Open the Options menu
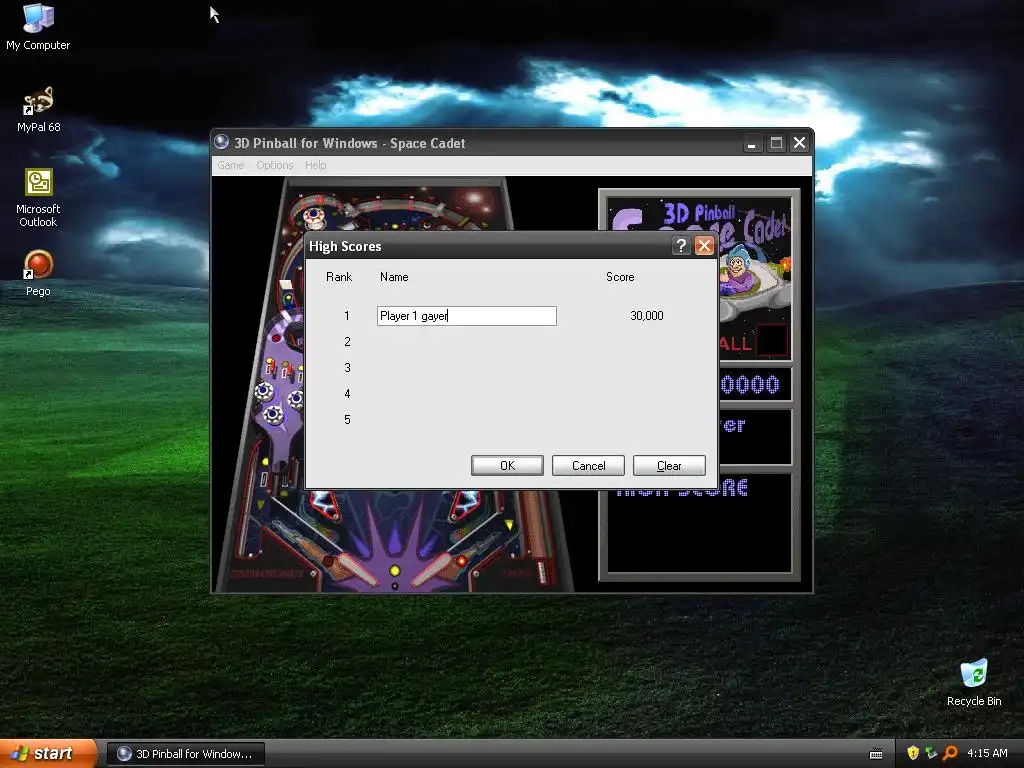The width and height of the screenshot is (1024, 768). click(x=274, y=165)
